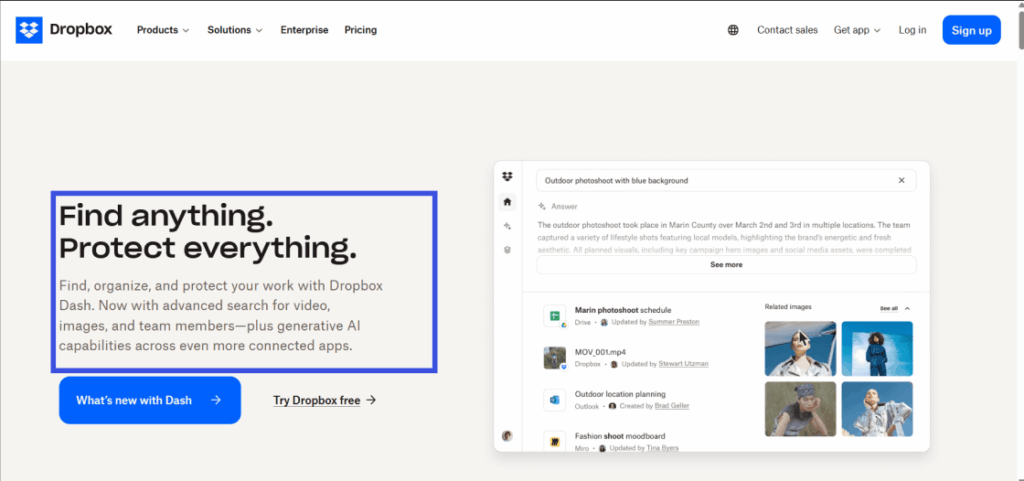Open the Brad Geller link

pos(673,406)
